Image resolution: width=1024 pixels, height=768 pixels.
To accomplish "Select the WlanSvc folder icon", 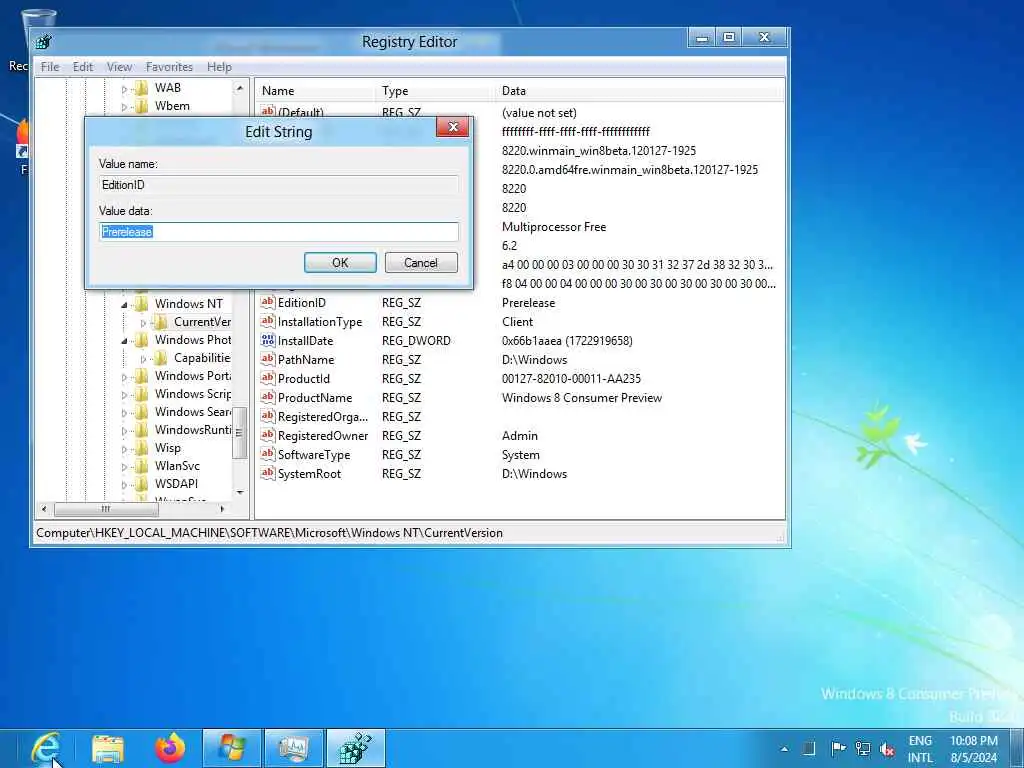I will 141,466.
